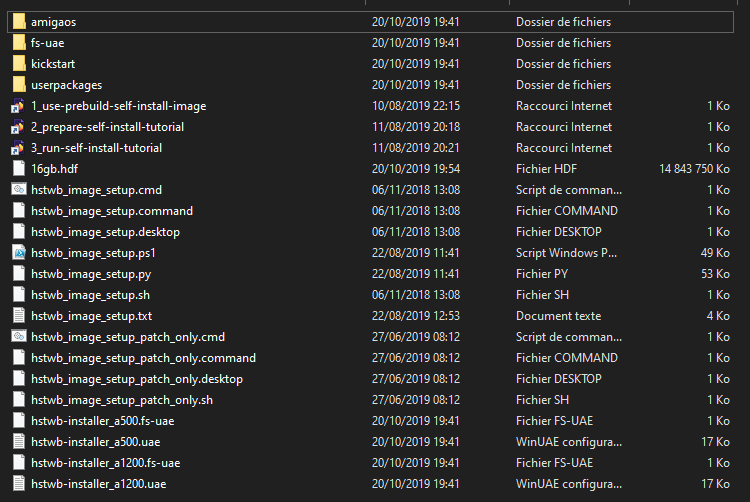This screenshot has height=502, width=750.
Task: Select the kickstart folder icon
Action: [19, 64]
